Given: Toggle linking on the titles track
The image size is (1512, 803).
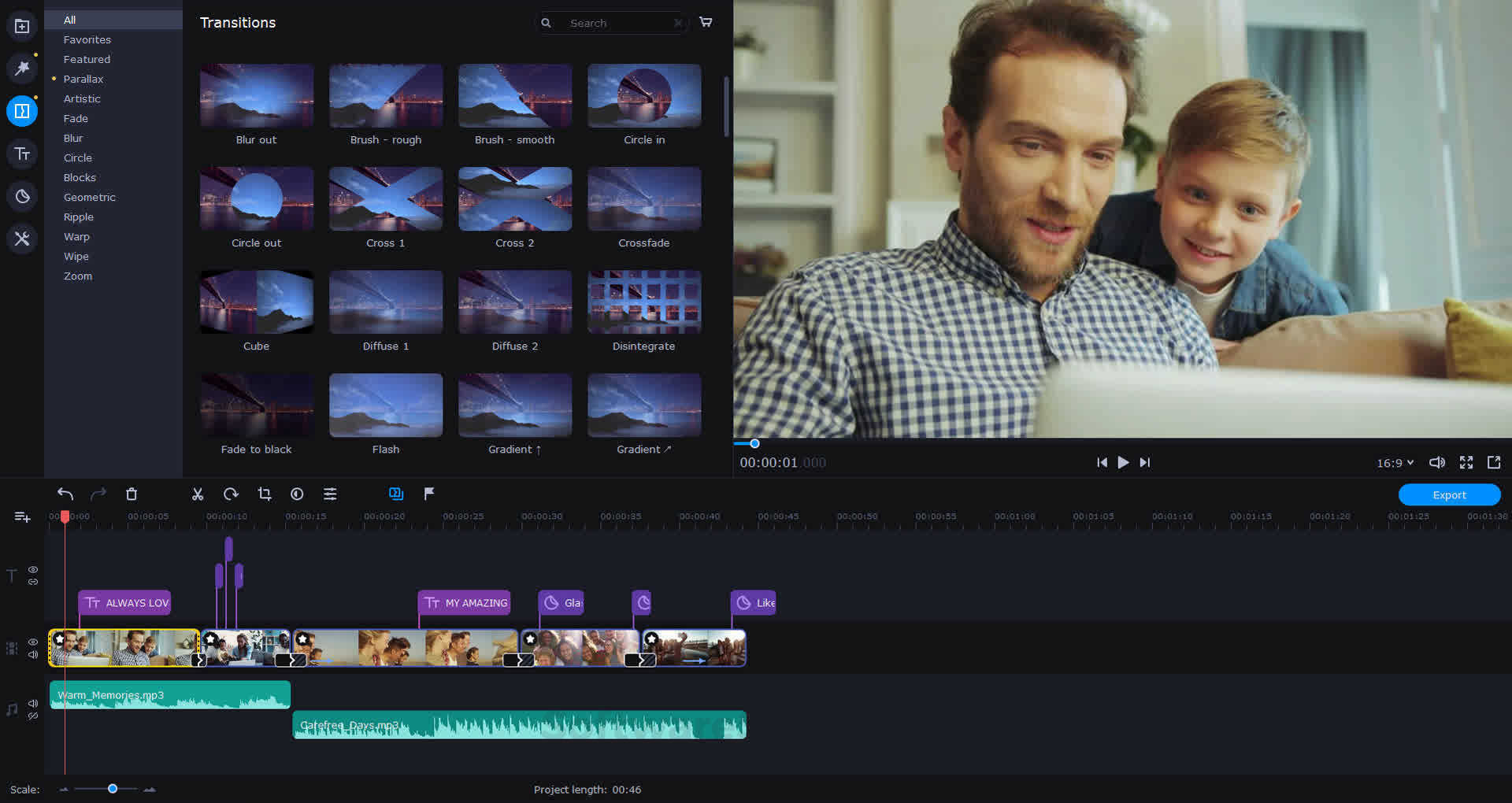Looking at the screenshot, I should pos(32,583).
